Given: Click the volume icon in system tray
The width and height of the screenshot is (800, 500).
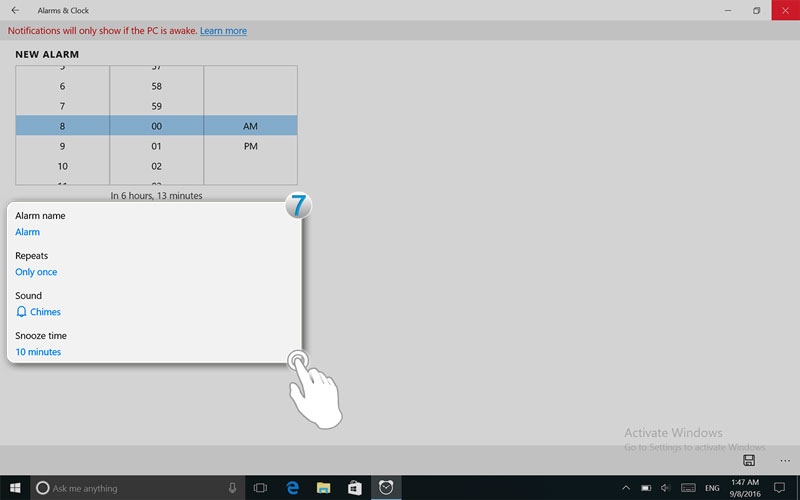Looking at the screenshot, I should tap(664, 488).
